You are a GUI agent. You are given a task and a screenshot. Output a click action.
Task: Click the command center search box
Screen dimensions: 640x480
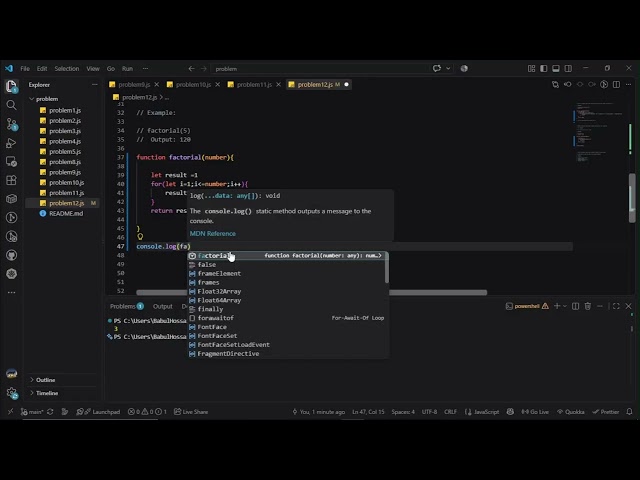pyautogui.click(x=320, y=69)
